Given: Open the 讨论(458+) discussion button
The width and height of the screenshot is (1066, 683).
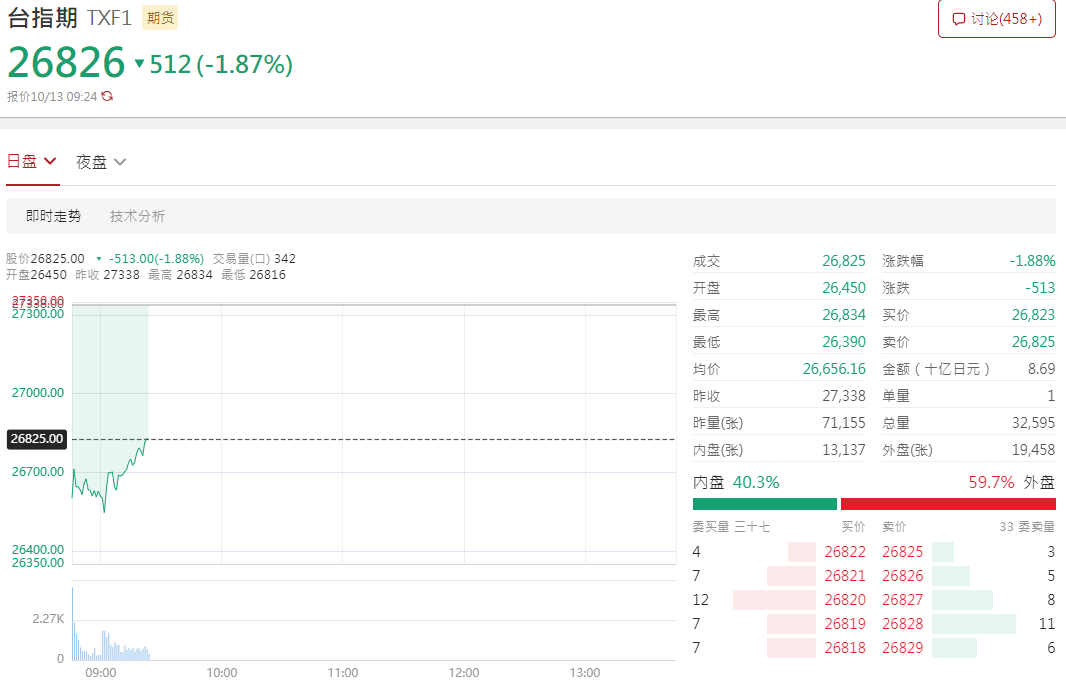Looking at the screenshot, I should coord(996,19).
